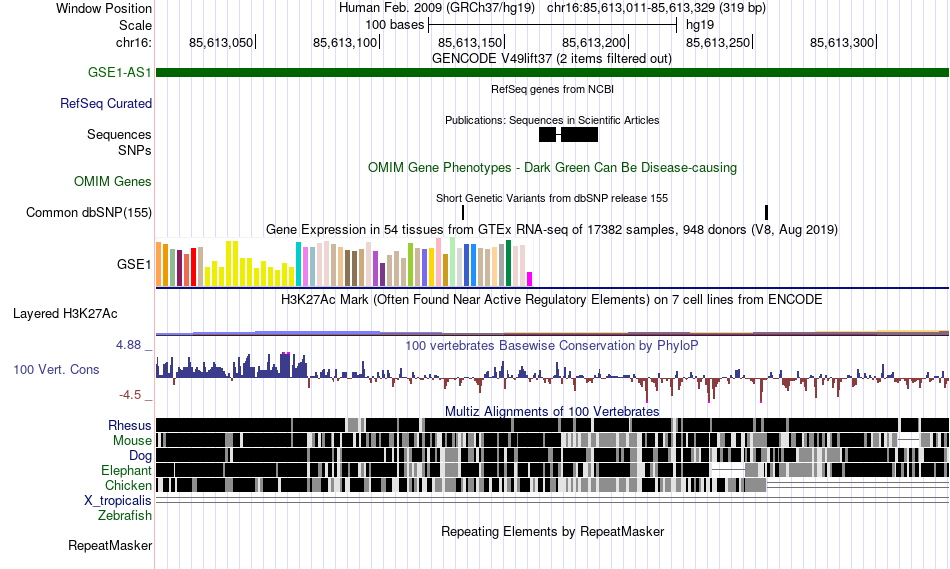Click 100 vertebrates Basewise Conservation by PhyloP title
This screenshot has width=950, height=569.
coord(552,345)
